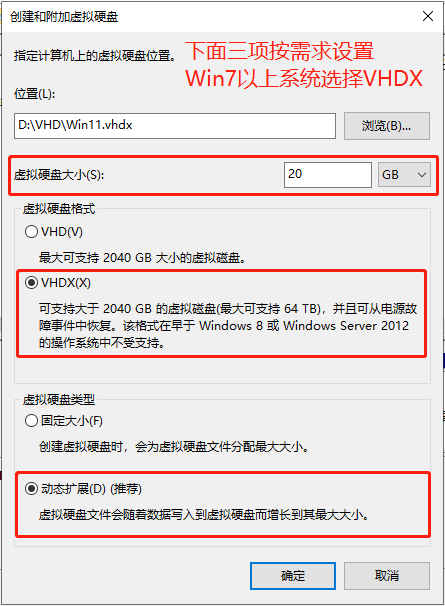Select the VHDX(X) format radio button

pyautogui.click(x=31, y=283)
